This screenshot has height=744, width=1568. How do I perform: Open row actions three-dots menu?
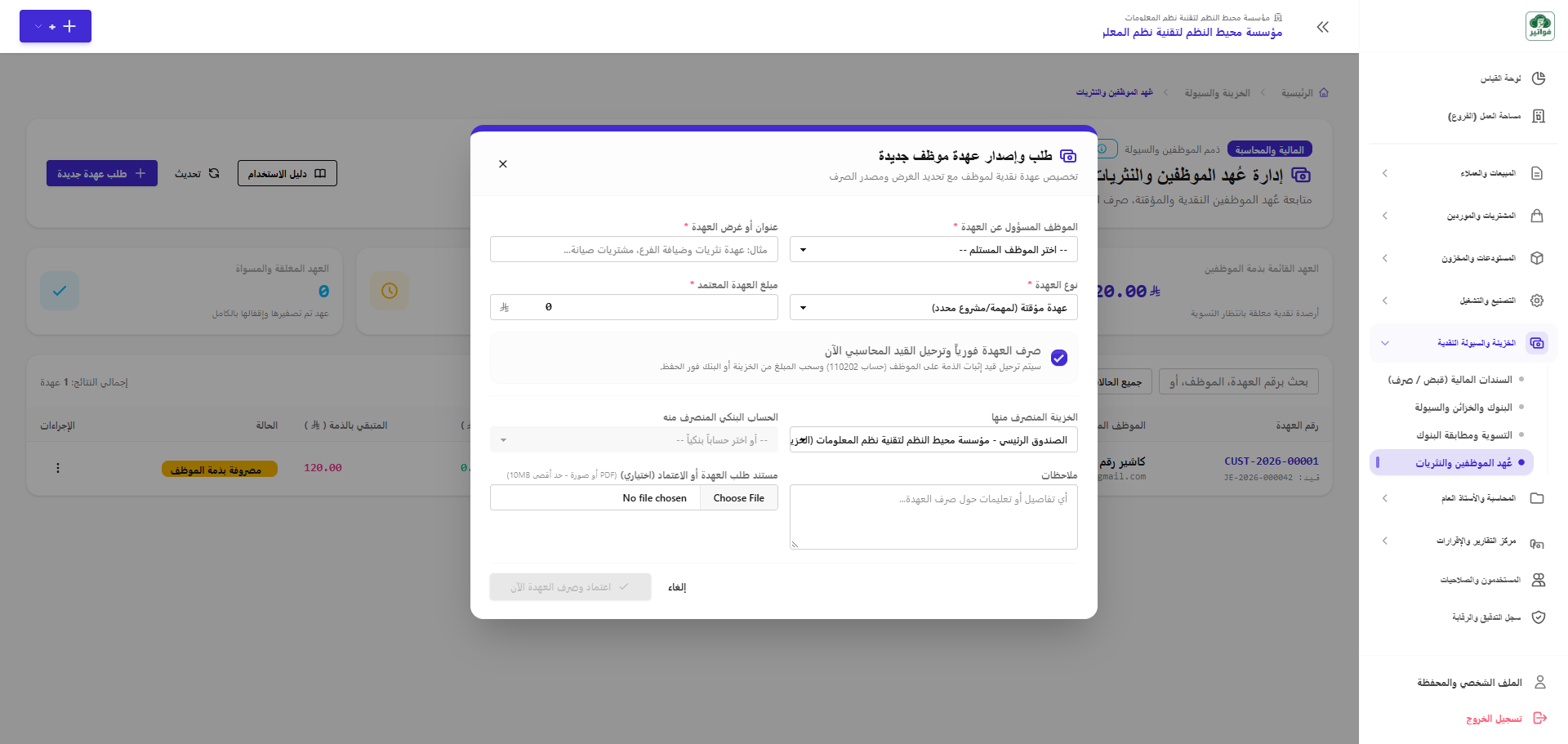[x=58, y=468]
